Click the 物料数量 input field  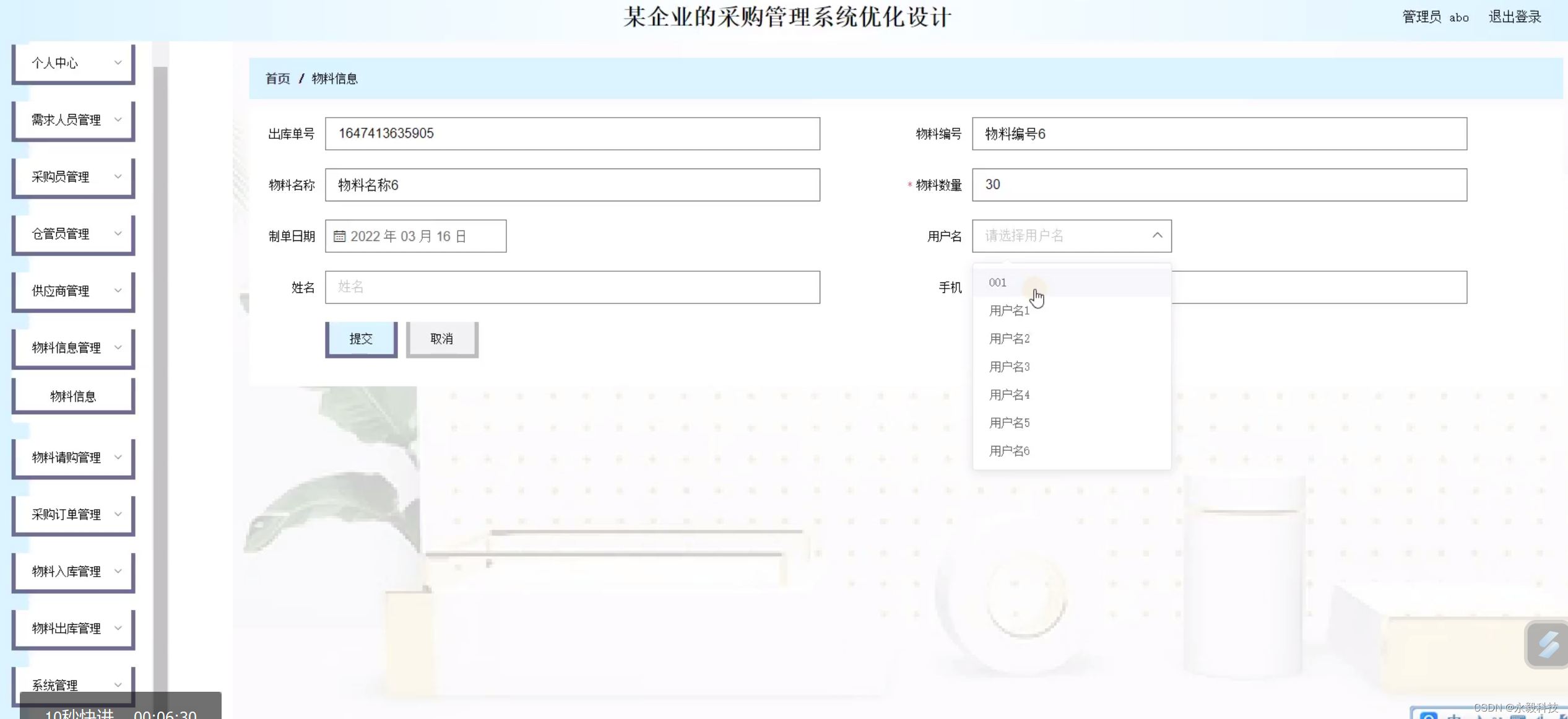pyautogui.click(x=1218, y=185)
